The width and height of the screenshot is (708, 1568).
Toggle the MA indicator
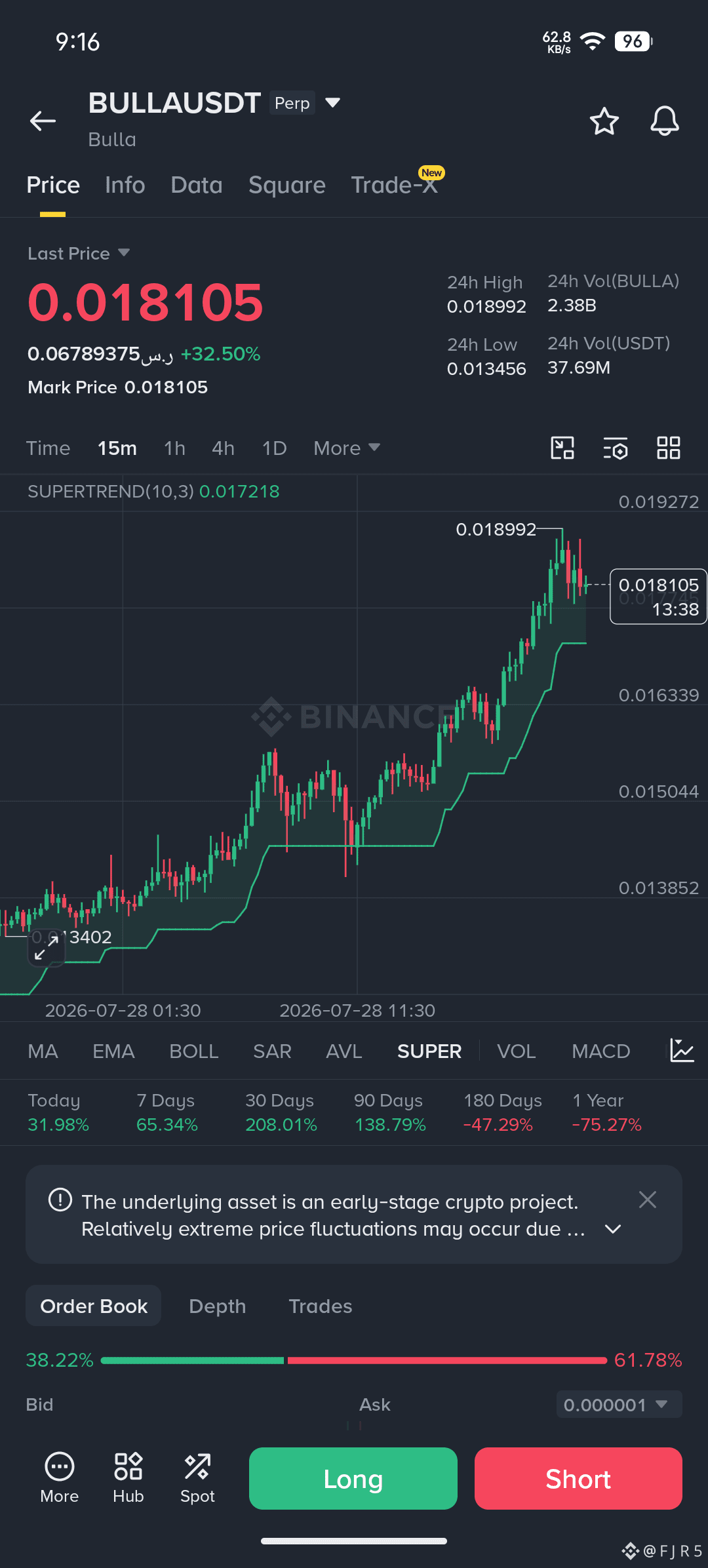[x=43, y=1051]
